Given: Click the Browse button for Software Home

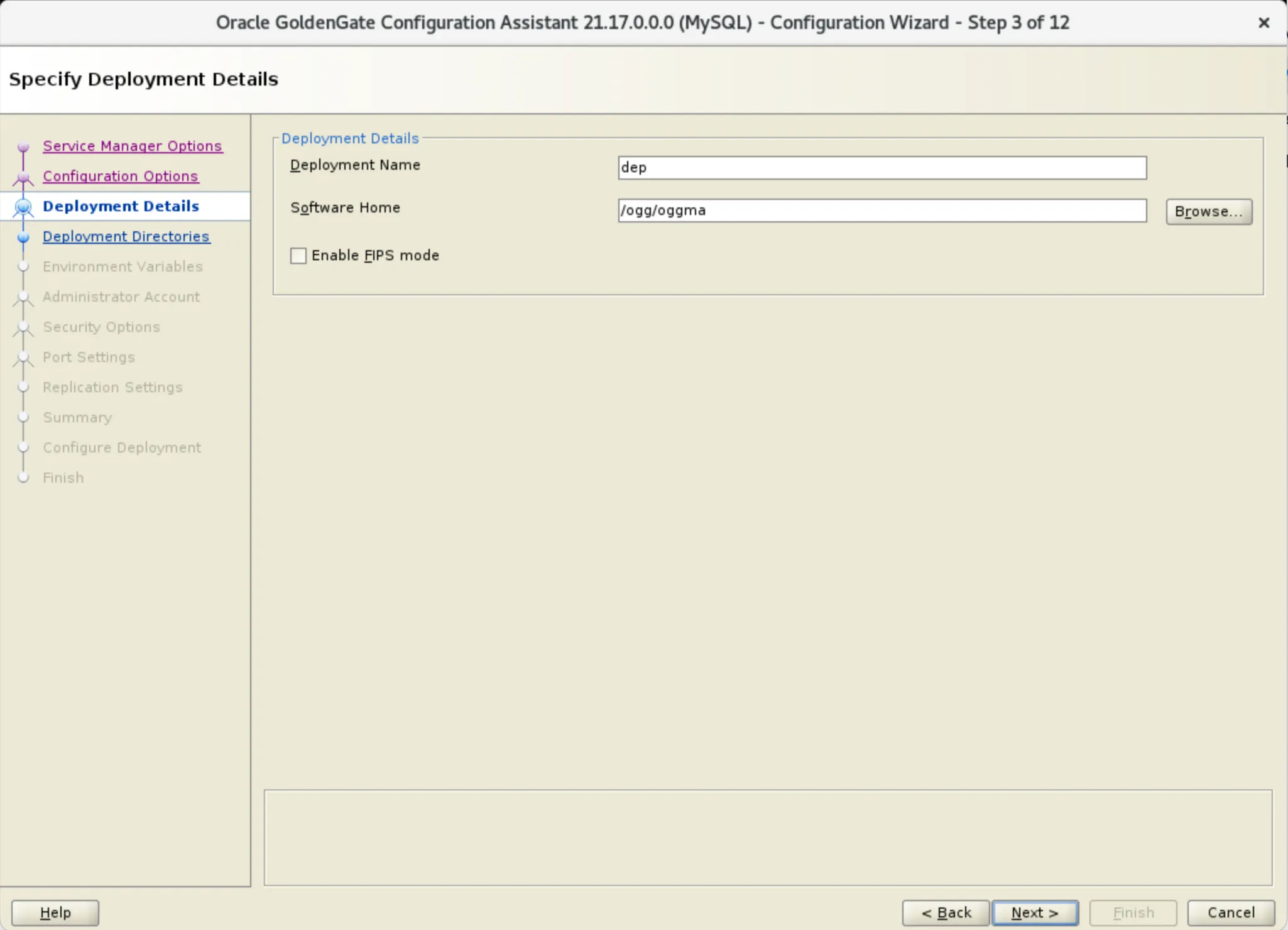Looking at the screenshot, I should (x=1208, y=211).
